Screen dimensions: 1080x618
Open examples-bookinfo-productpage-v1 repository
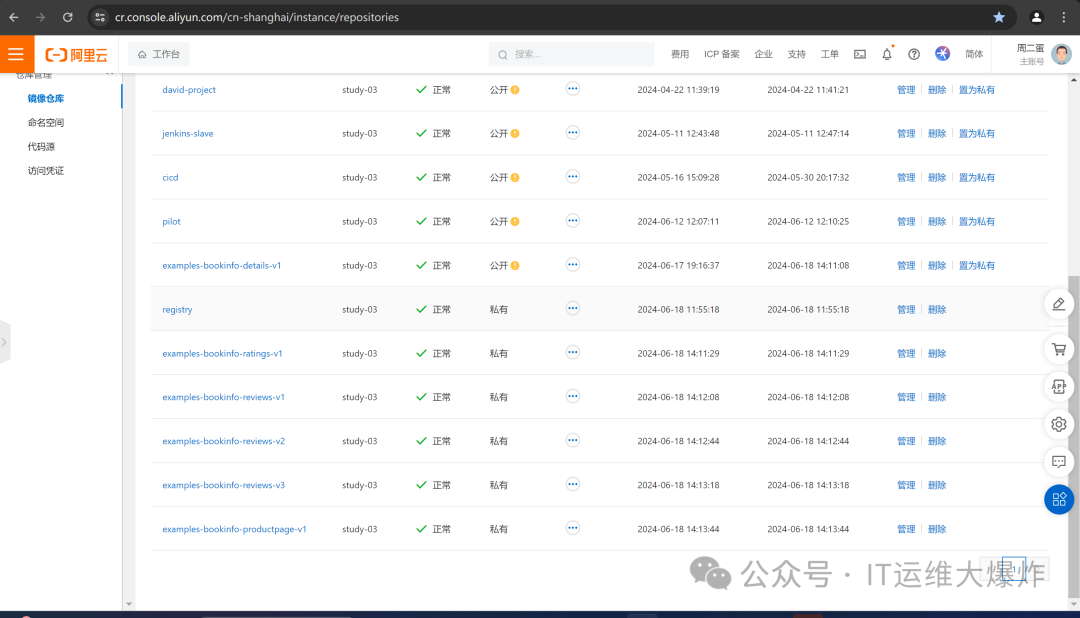pyautogui.click(x=234, y=529)
